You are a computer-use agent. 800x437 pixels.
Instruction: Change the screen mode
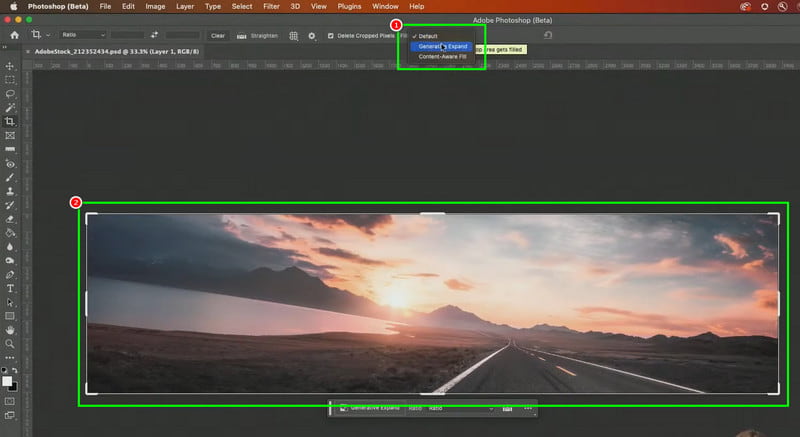coord(10,416)
